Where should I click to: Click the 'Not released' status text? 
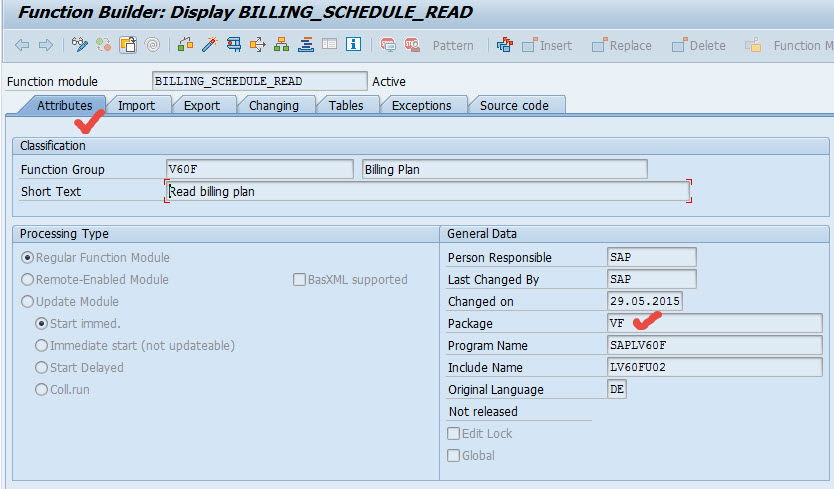click(483, 411)
